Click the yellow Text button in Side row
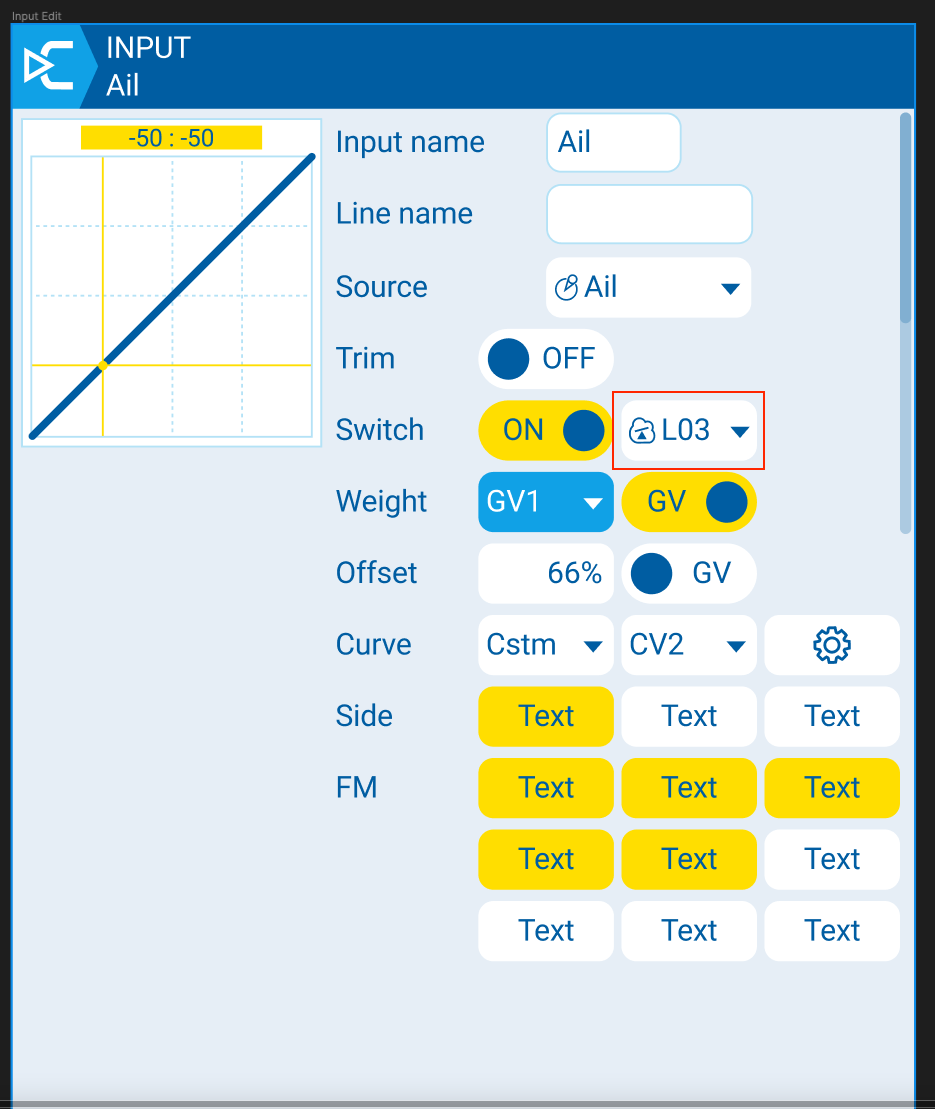The height and width of the screenshot is (1109, 935). [545, 716]
